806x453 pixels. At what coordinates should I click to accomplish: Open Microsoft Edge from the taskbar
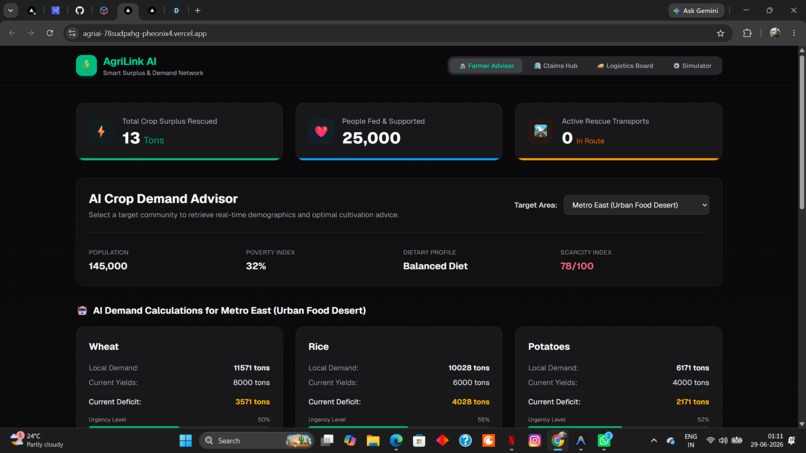click(x=396, y=441)
